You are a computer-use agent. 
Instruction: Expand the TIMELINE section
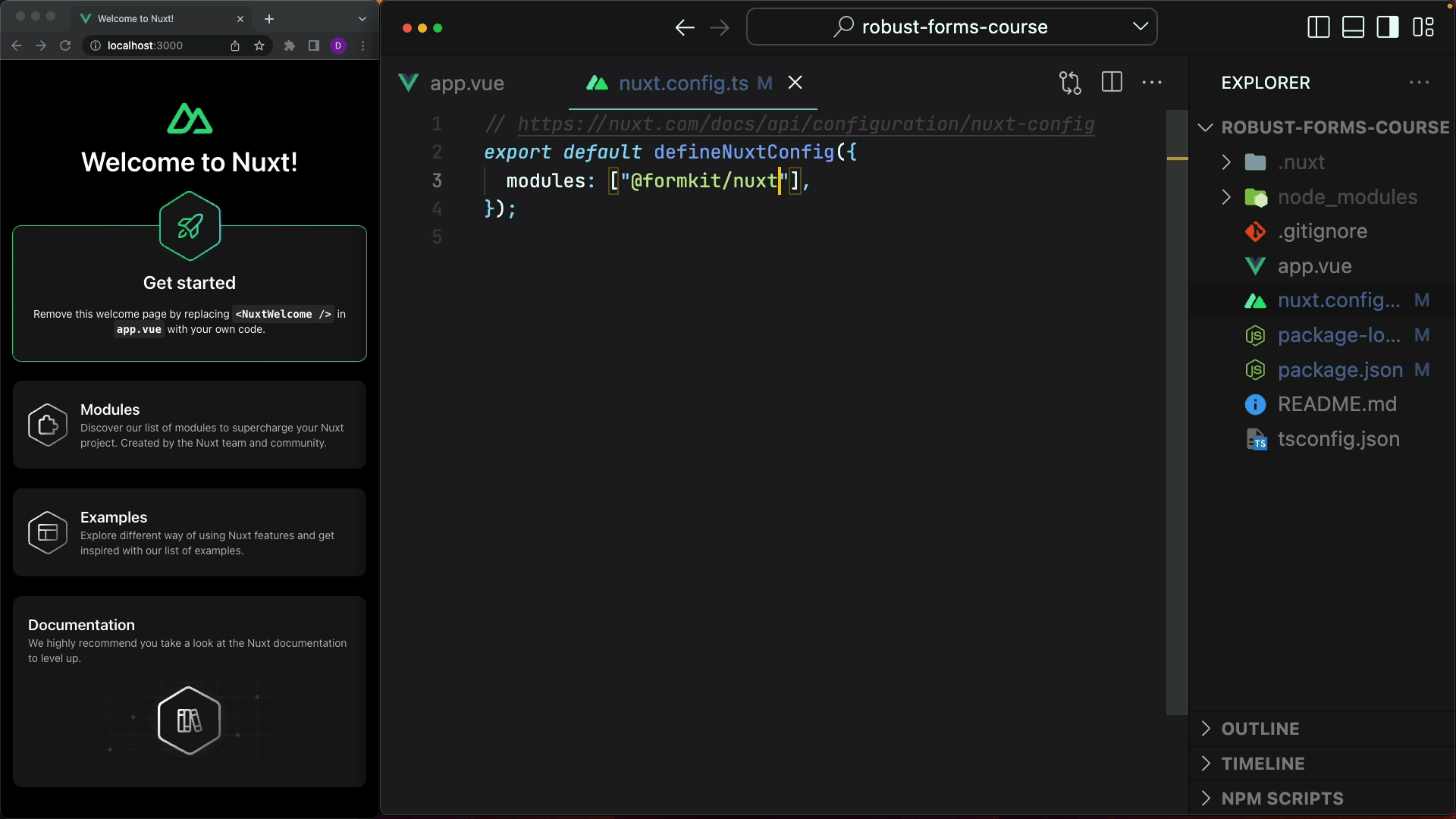pos(1323,764)
